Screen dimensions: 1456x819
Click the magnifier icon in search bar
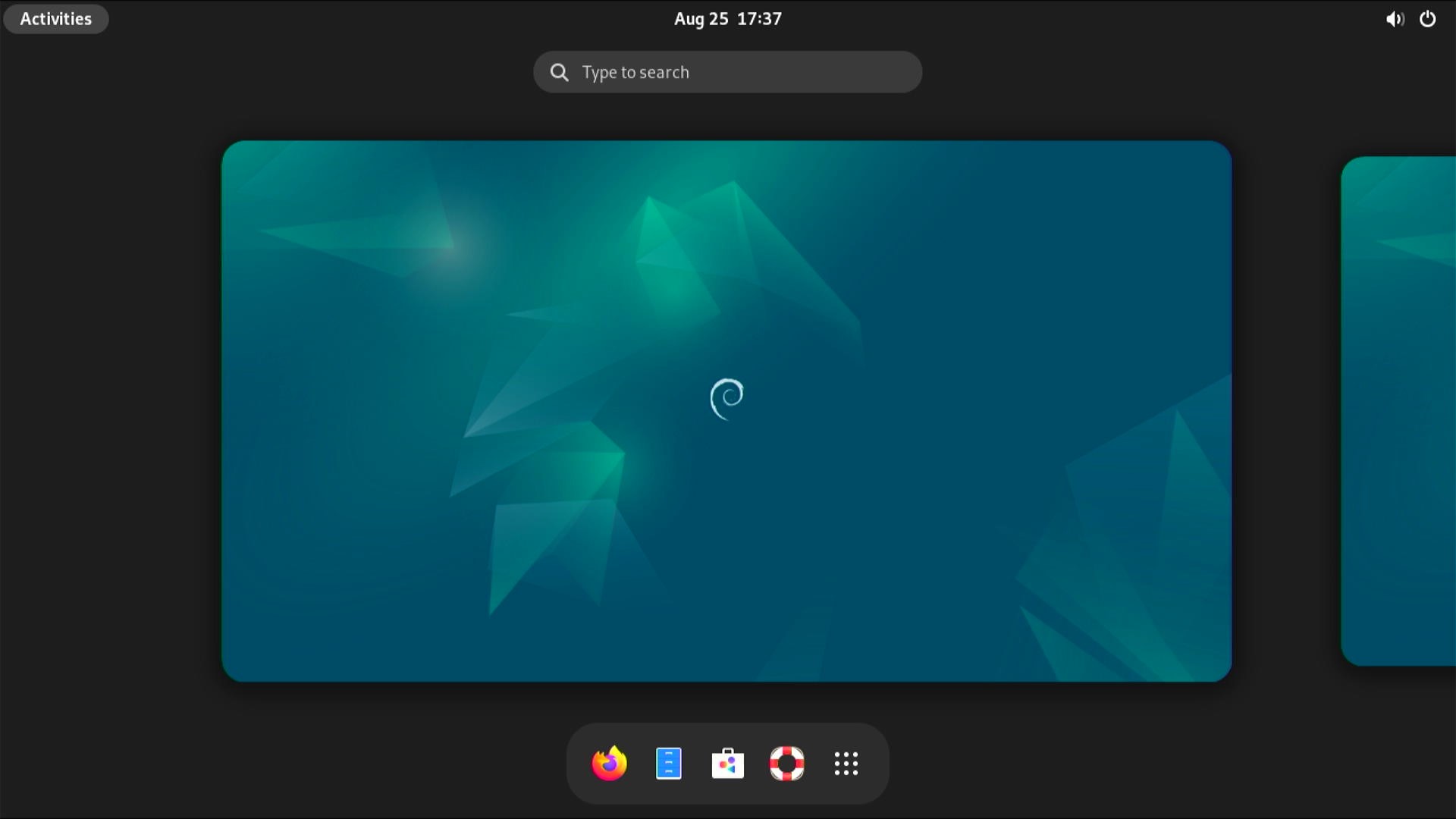click(x=560, y=72)
